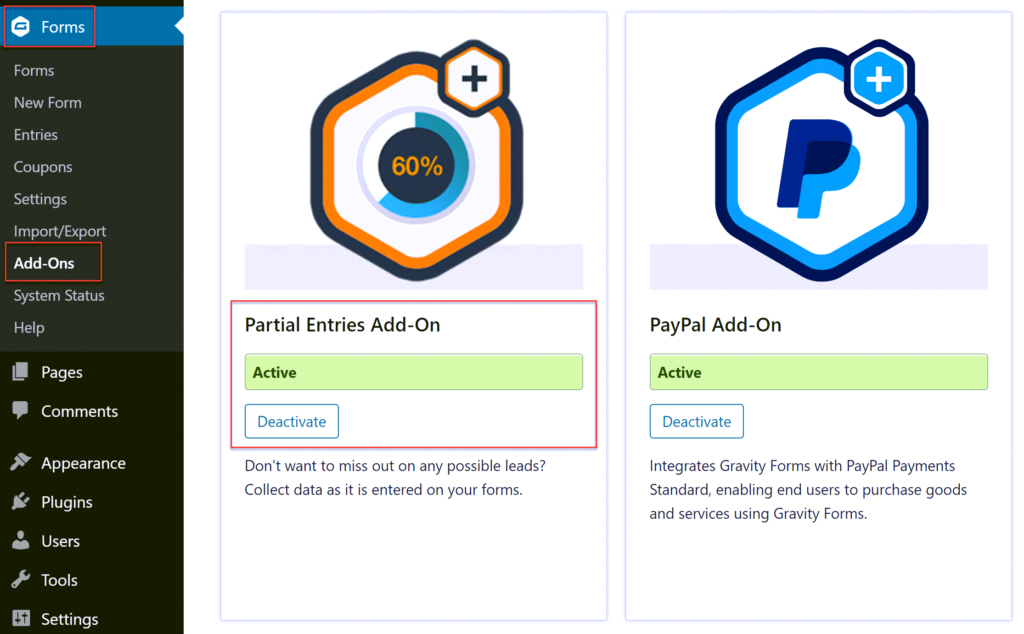
Task: Click the Active status banner on PayPal Add-On
Action: point(818,371)
